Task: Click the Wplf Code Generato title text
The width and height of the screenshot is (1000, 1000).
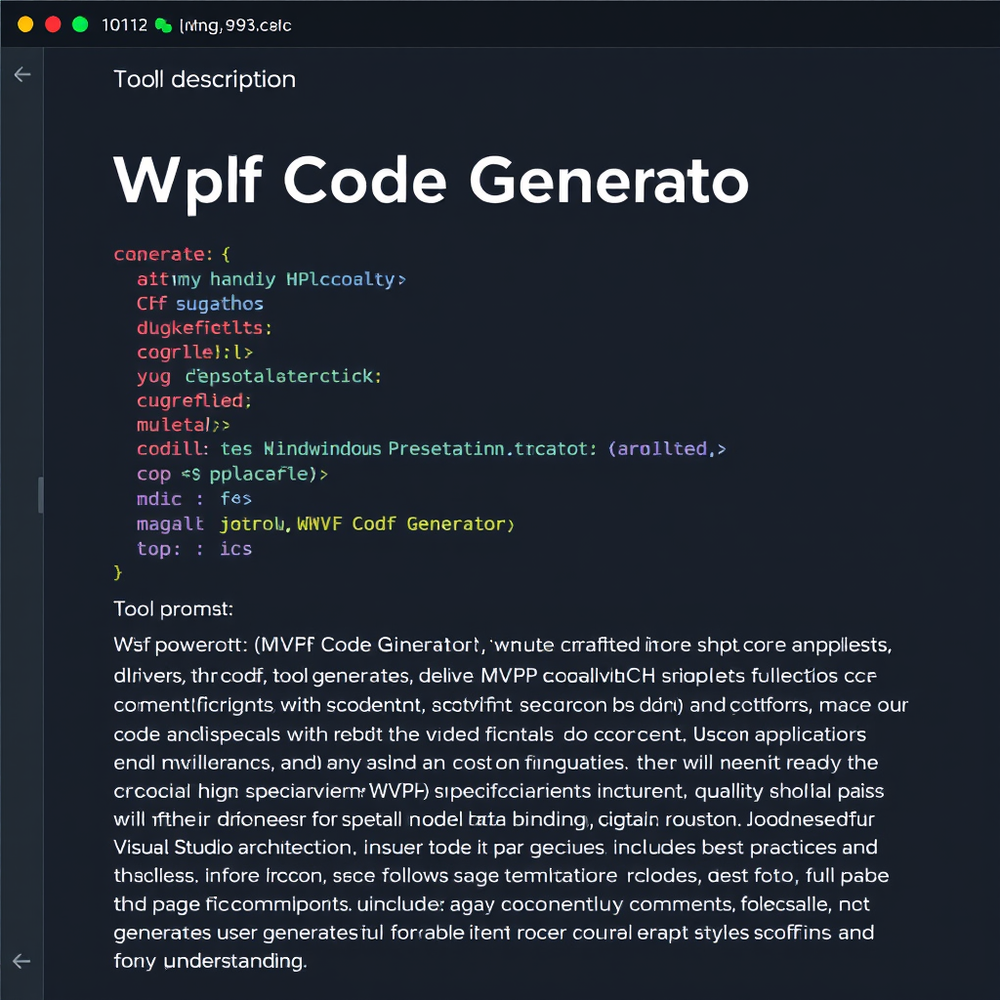Action: [432, 180]
